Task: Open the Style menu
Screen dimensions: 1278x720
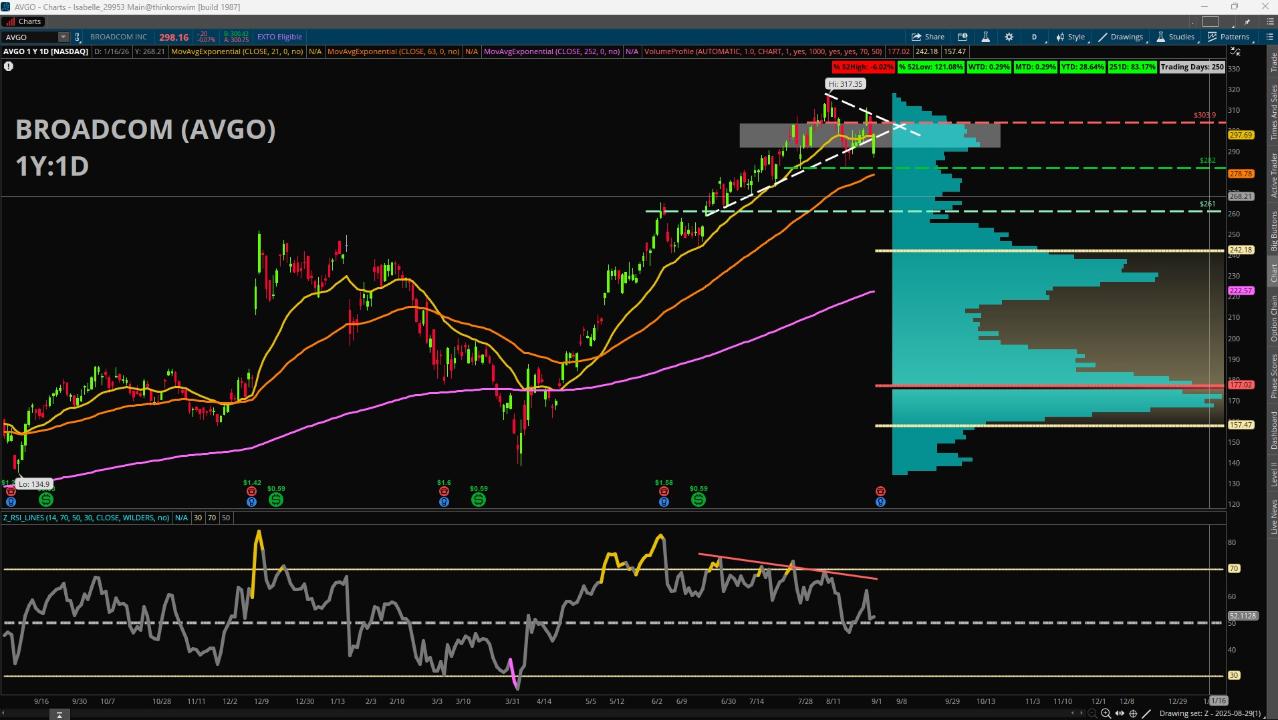Action: tap(1069, 37)
